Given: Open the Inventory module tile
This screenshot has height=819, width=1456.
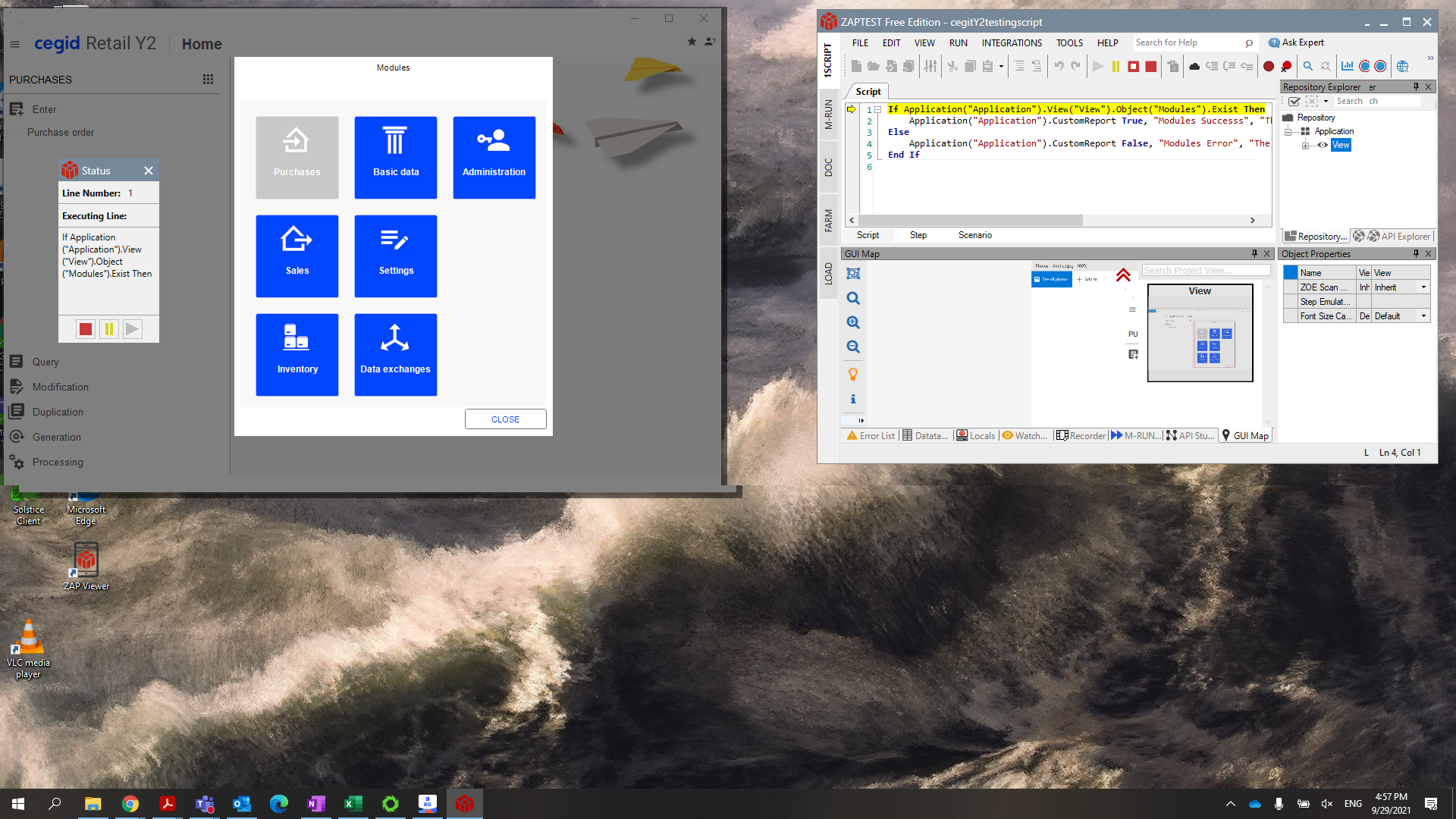Looking at the screenshot, I should coord(297,355).
